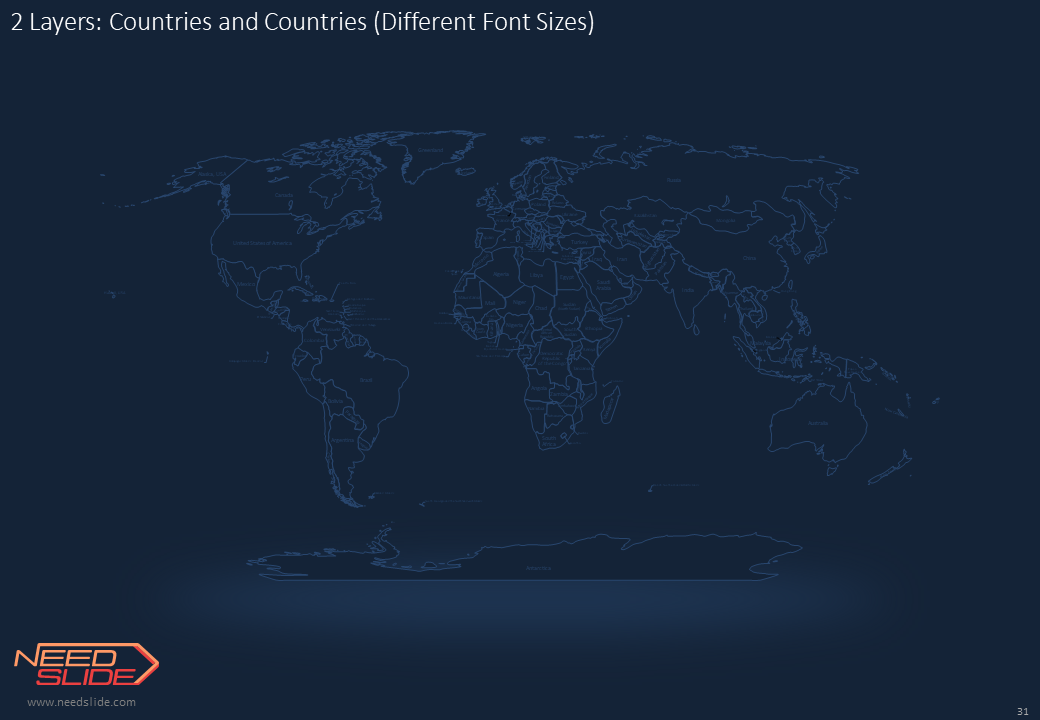This screenshot has height=720, width=1040.
Task: Click the Antarctica label on the map
Action: [x=538, y=569]
